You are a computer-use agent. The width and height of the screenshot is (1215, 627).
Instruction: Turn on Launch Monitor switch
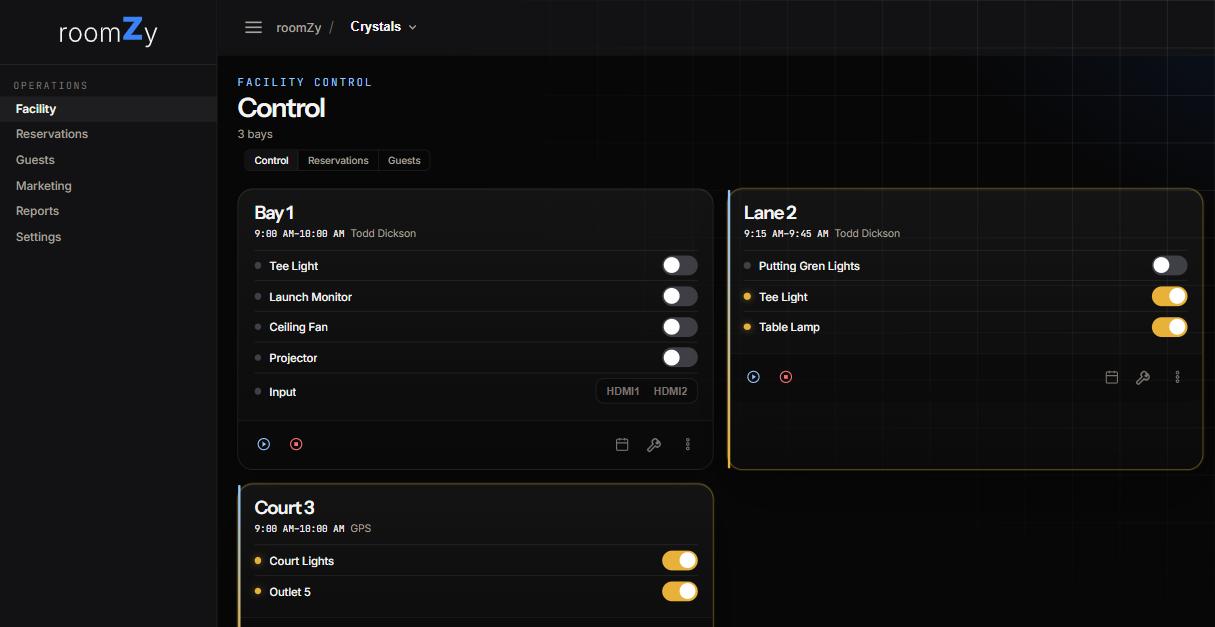(680, 296)
